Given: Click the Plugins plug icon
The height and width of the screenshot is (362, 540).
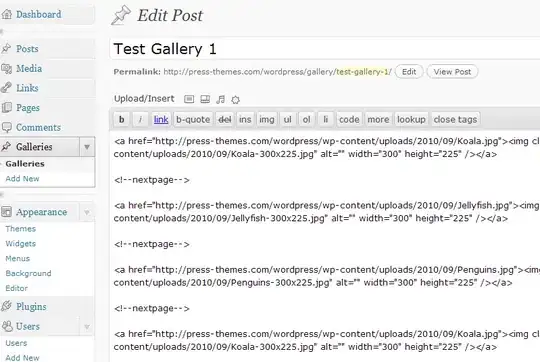Looking at the screenshot, I should tap(6, 306).
